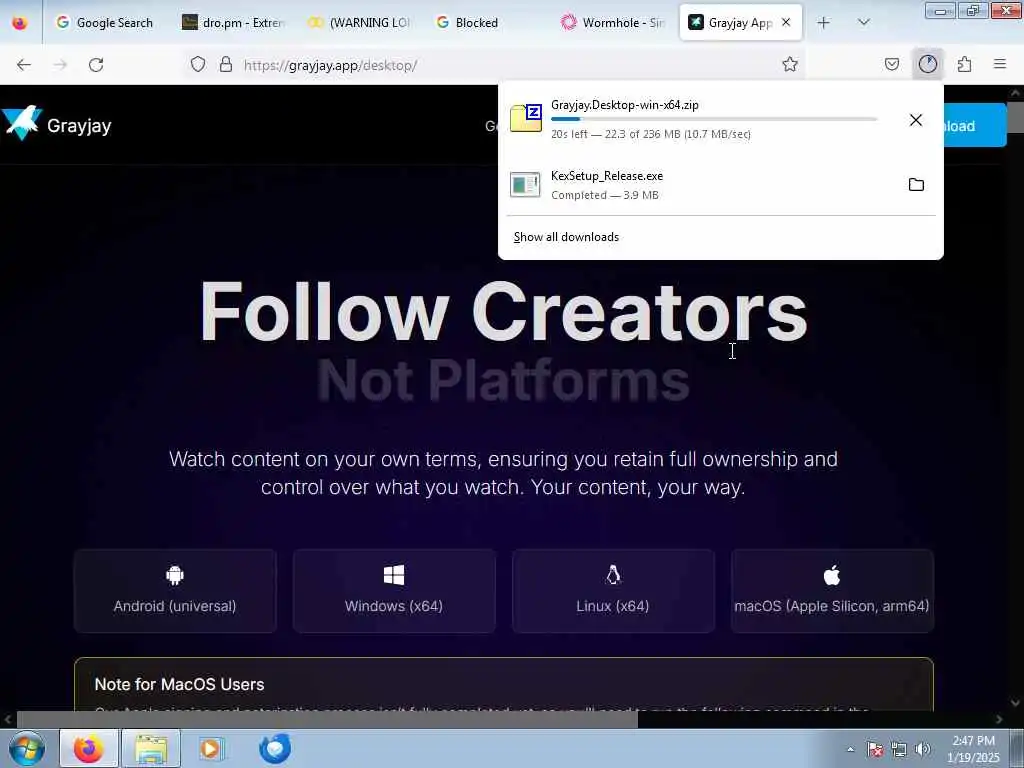Click the Firefox View icon
The width and height of the screenshot is (1024, 768).
[20, 23]
